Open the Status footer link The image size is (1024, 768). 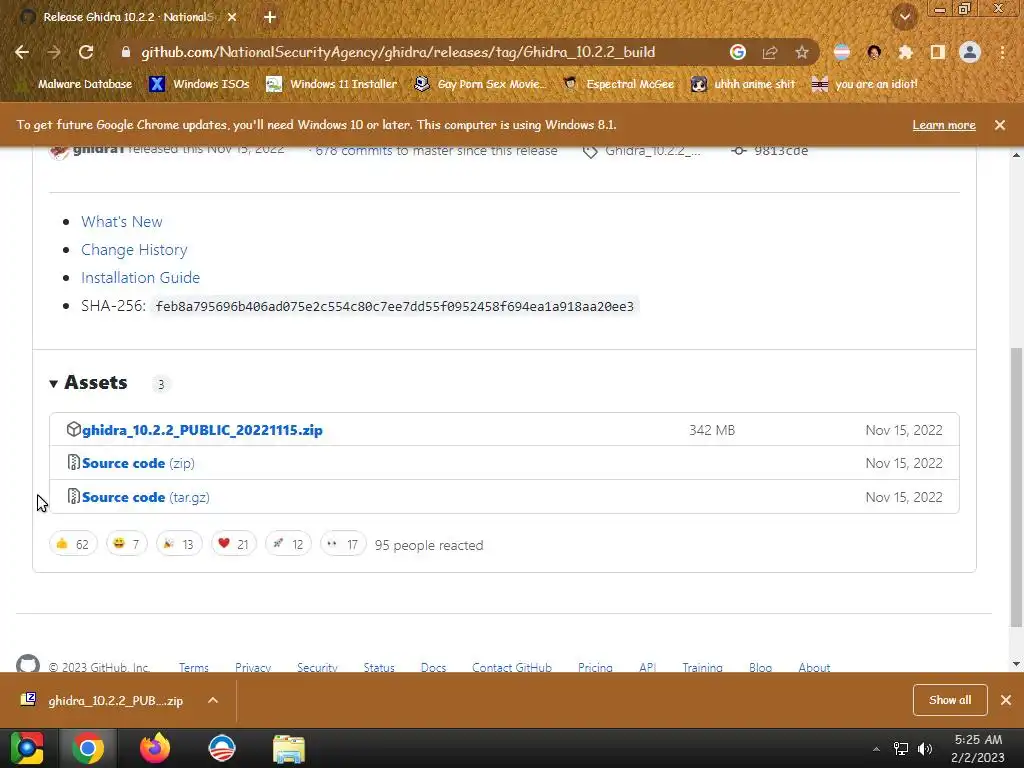click(x=379, y=667)
